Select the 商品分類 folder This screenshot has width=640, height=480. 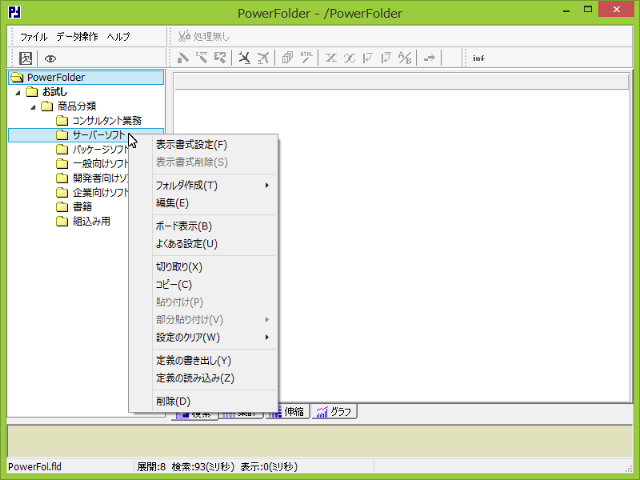coord(76,107)
